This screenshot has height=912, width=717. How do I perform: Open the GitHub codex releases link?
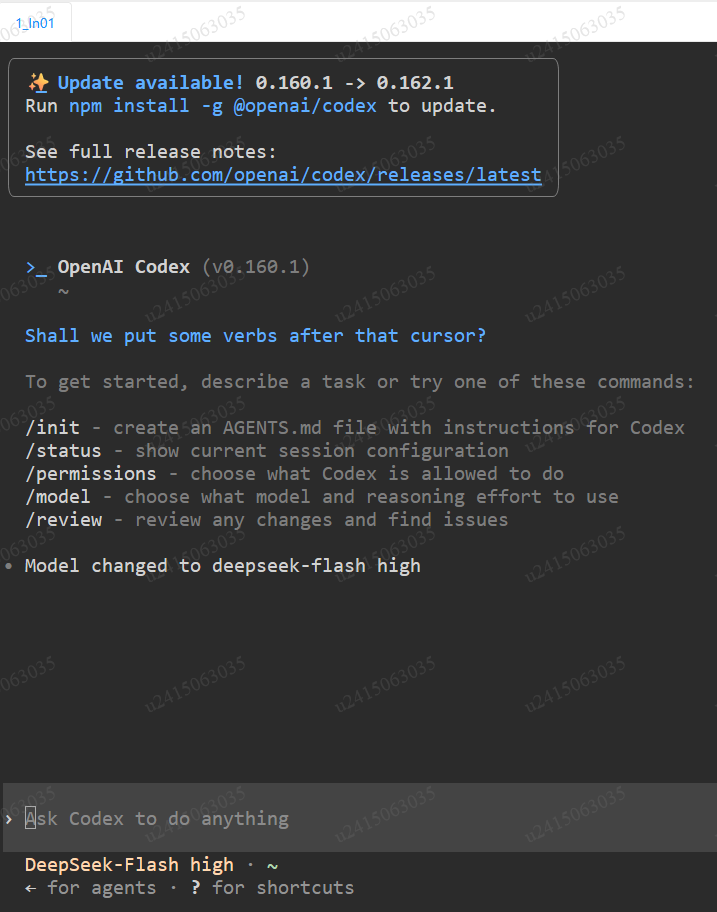(x=283, y=175)
